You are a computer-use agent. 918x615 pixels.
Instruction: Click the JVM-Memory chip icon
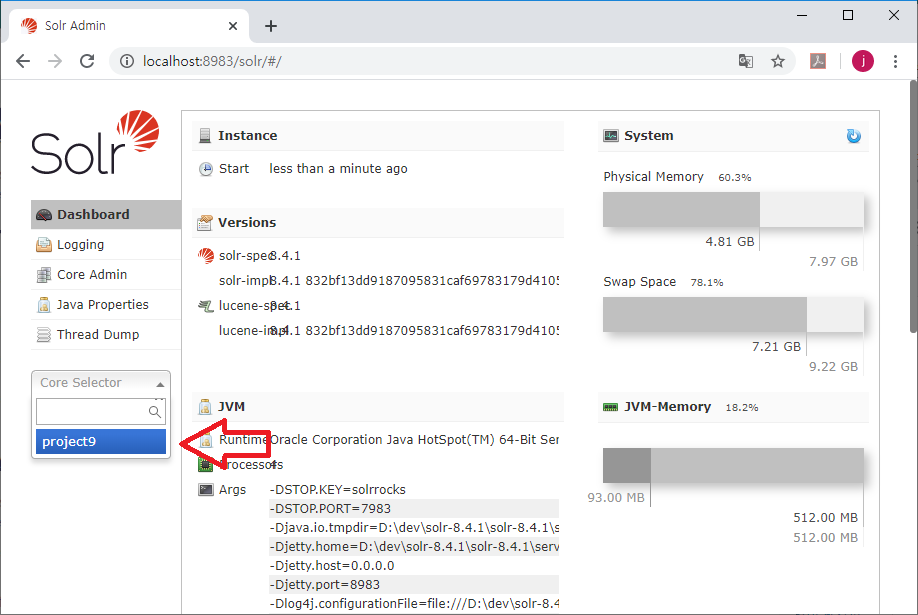pyautogui.click(x=611, y=407)
